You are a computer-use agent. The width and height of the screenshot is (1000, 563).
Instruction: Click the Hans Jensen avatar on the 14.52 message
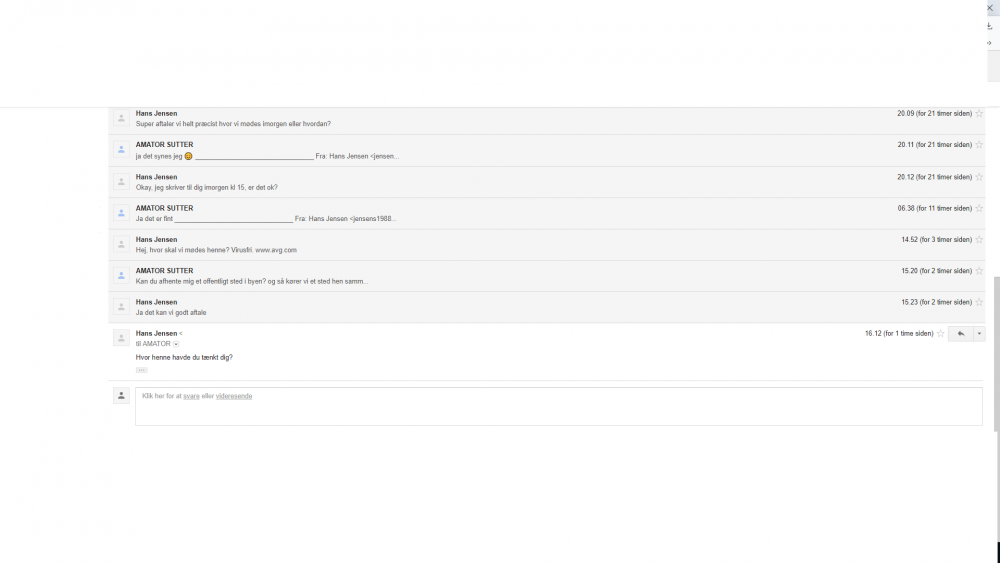point(121,245)
